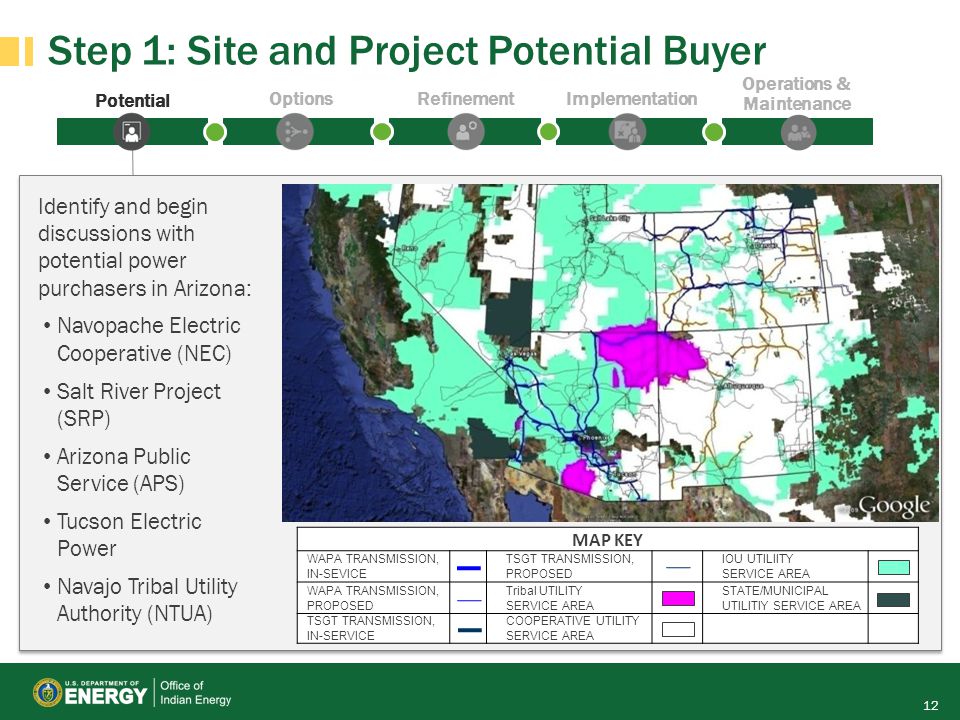Click 'COOPERATIVE UTILITY SERVICE AREA' legend text
The height and width of the screenshot is (720, 960).
572,628
